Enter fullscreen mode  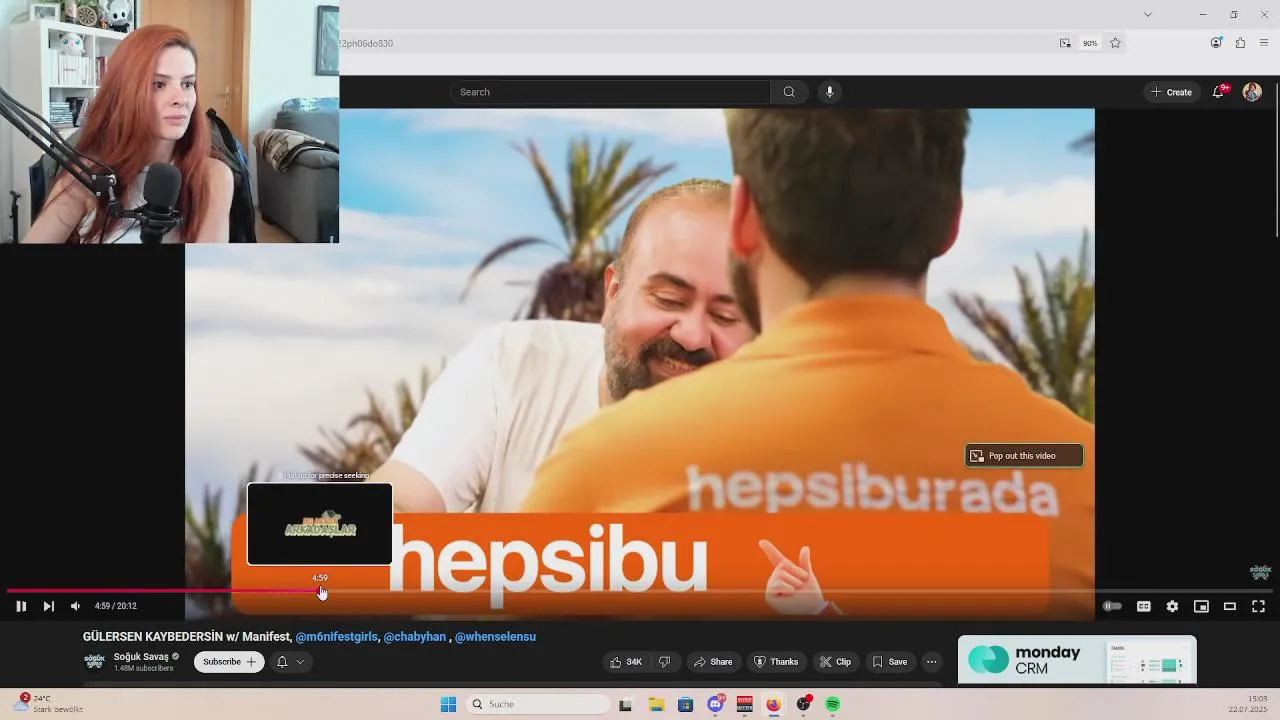tap(1259, 606)
